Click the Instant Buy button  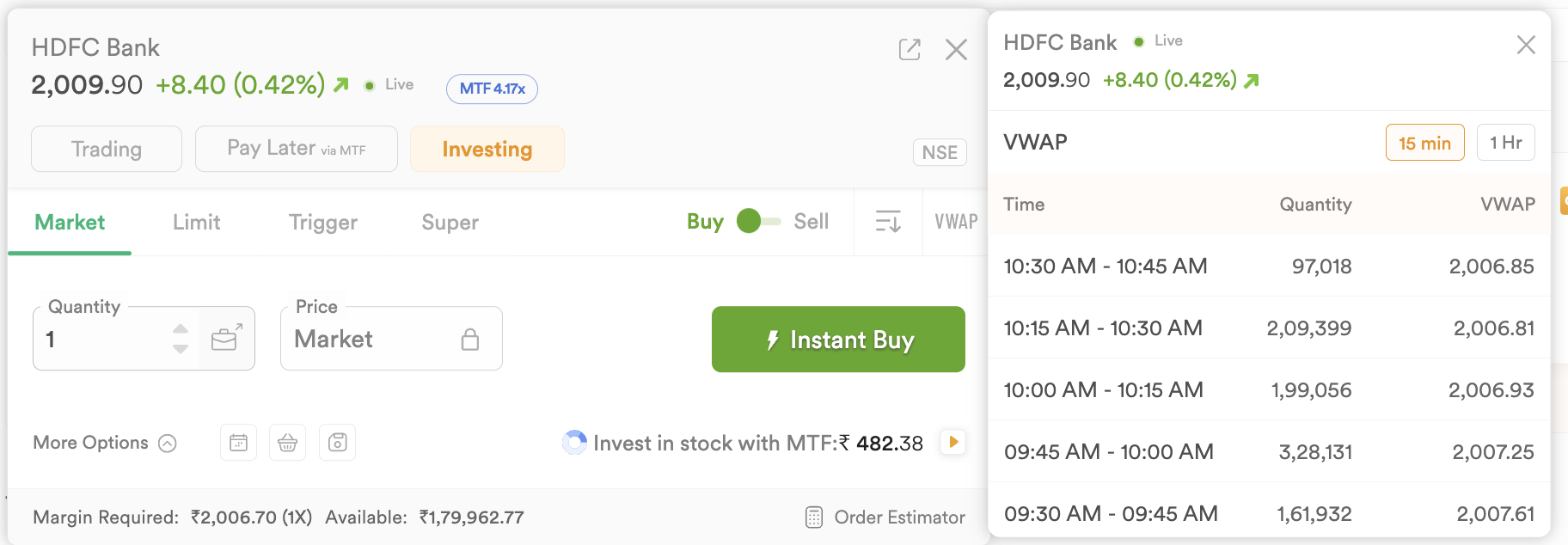pyautogui.click(x=838, y=340)
